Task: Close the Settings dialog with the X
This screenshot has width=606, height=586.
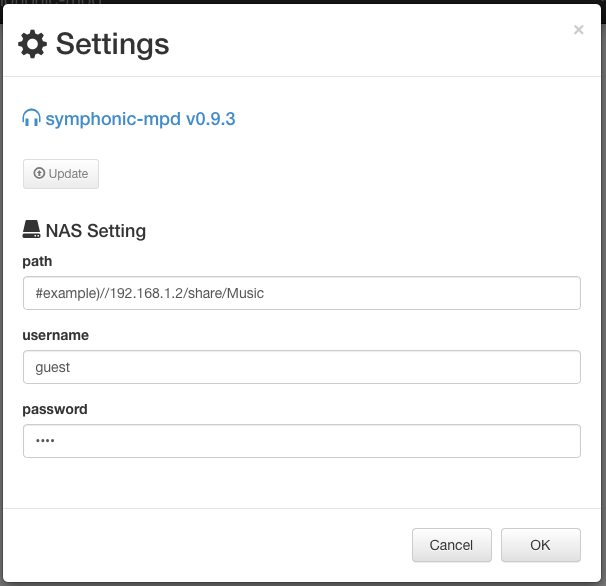Action: click(x=578, y=30)
